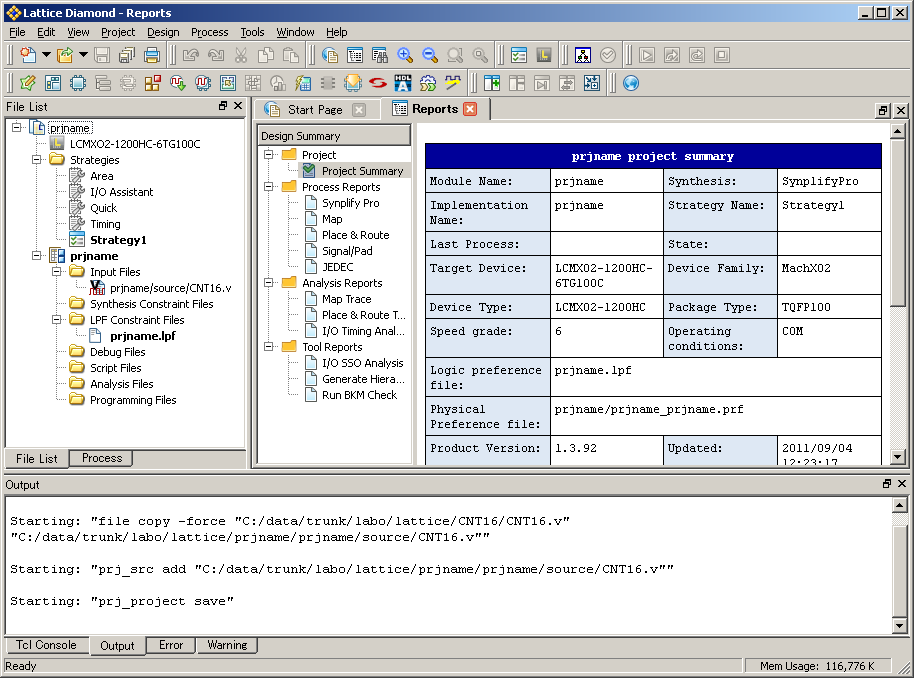Open the Tools menu
The width and height of the screenshot is (914, 678).
(x=252, y=32)
